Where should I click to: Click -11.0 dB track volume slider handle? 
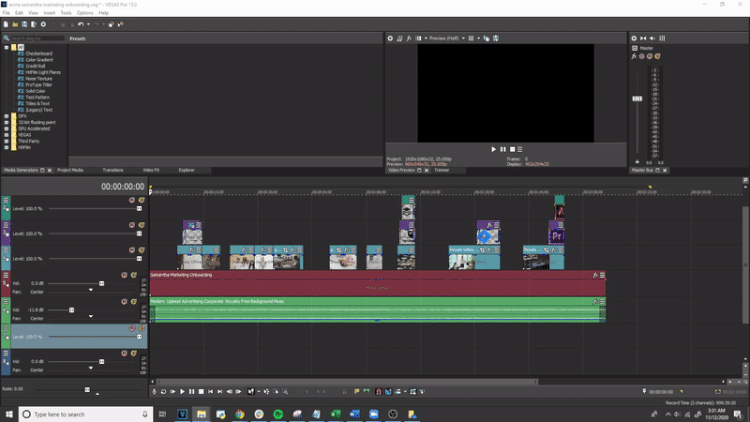pos(71,310)
